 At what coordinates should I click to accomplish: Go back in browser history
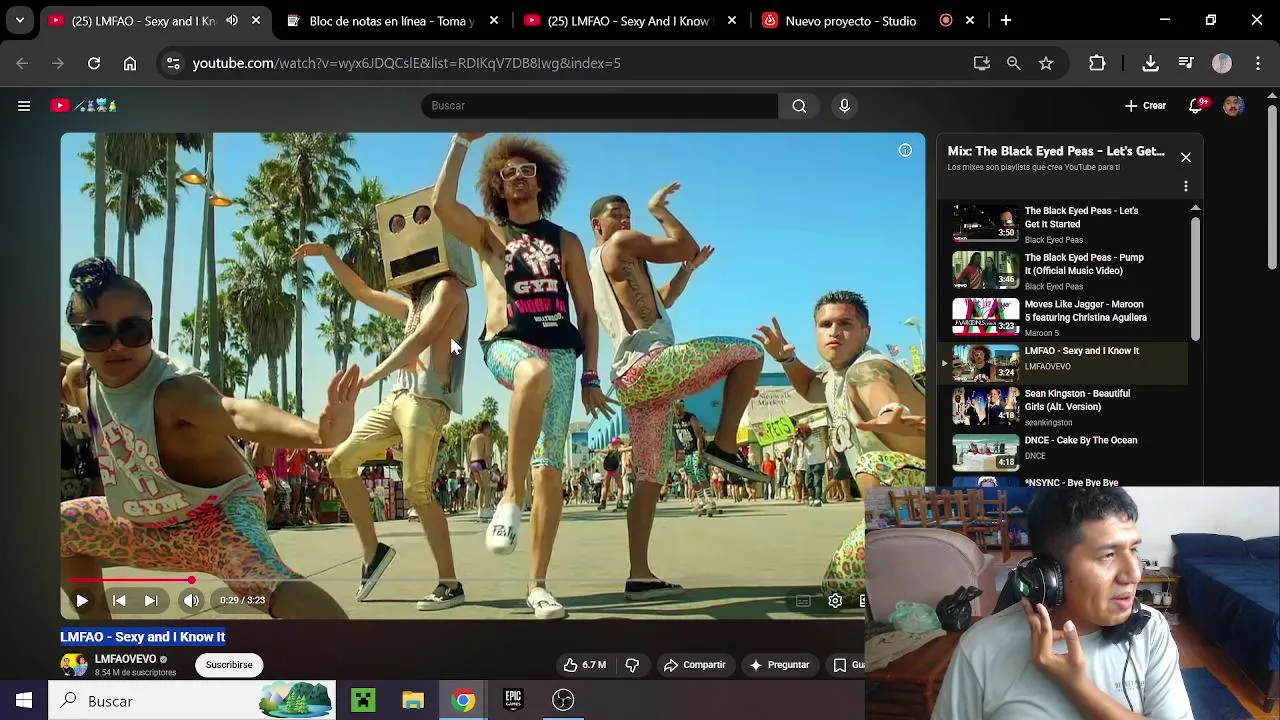22,63
